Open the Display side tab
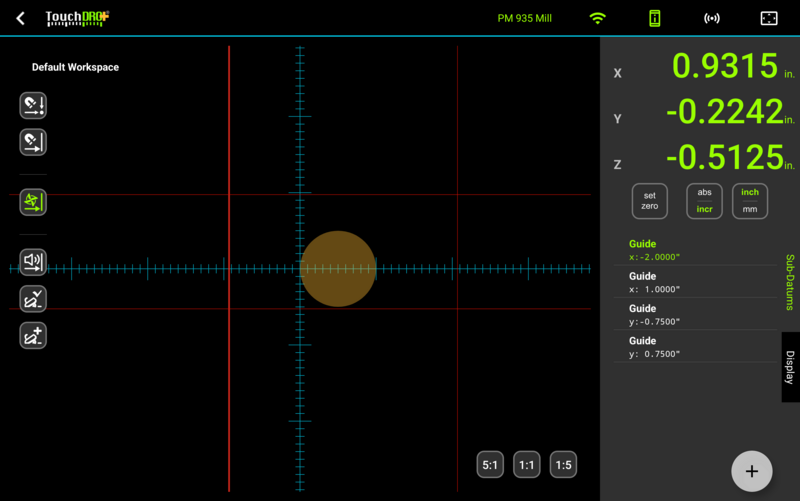The height and width of the screenshot is (501, 800). point(790,367)
